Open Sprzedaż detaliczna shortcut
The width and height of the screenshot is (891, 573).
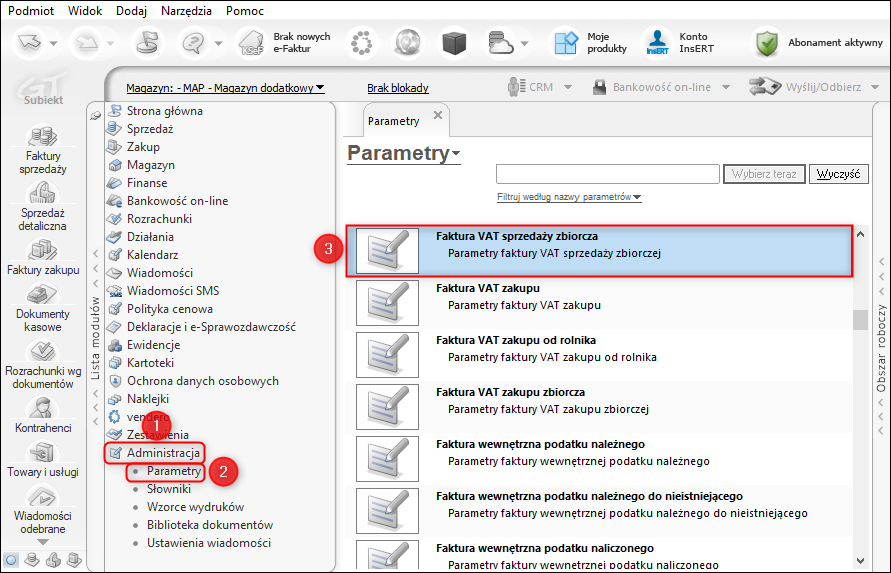pos(43,207)
